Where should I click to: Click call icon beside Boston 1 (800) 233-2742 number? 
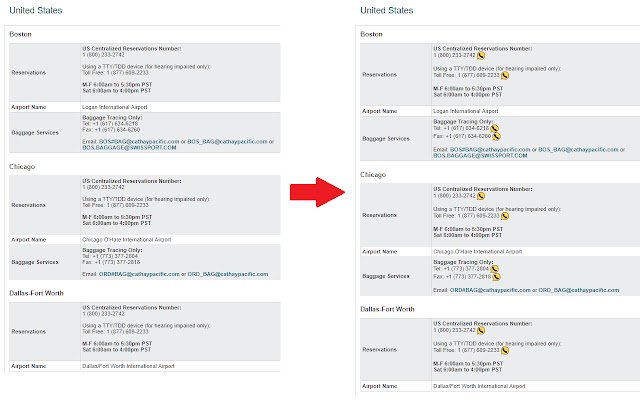pos(481,56)
